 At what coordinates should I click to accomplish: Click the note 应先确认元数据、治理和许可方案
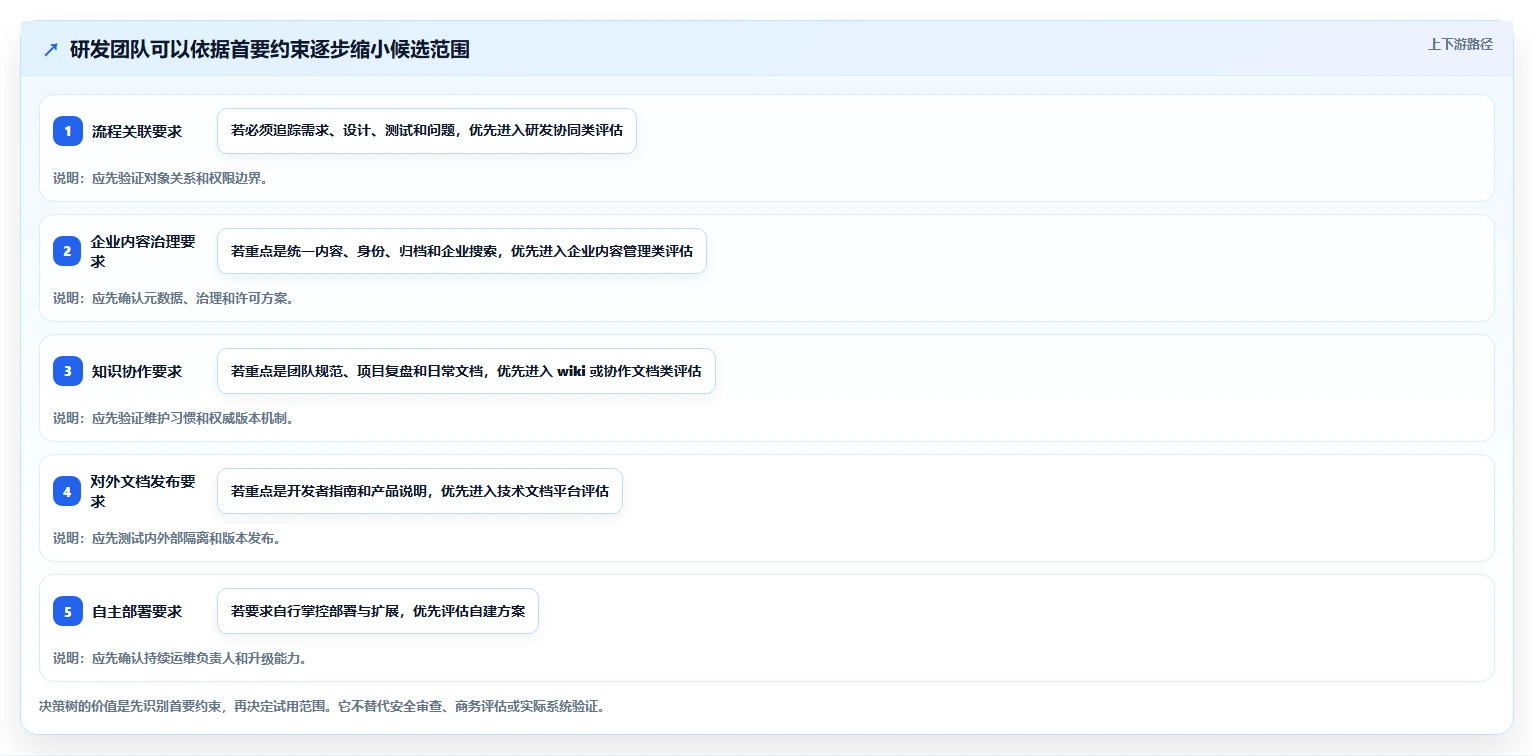tap(173, 298)
